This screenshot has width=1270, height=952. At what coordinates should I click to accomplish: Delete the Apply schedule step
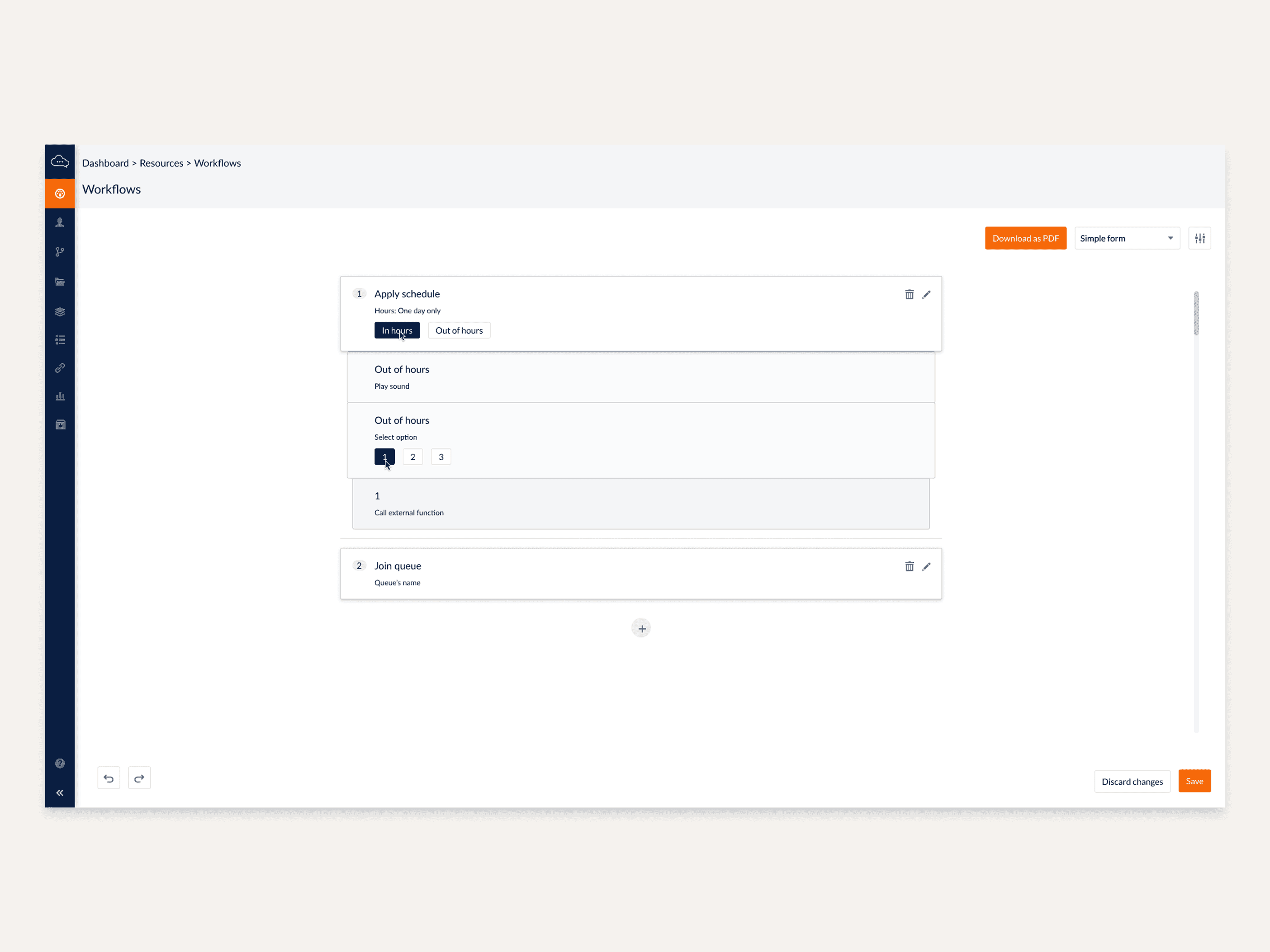(x=910, y=294)
